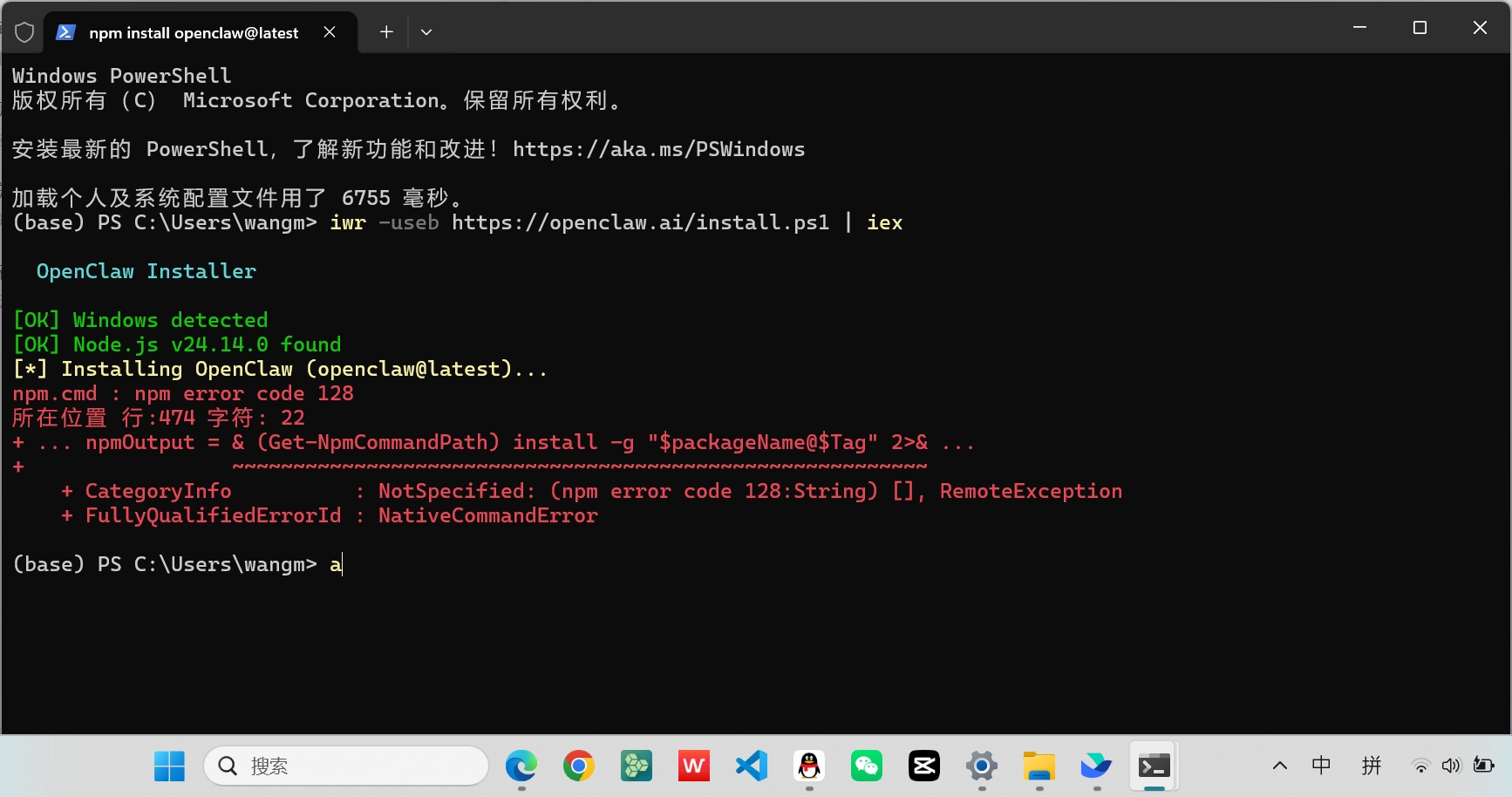Show hidden system tray icons
This screenshot has height=797, width=1512.
[x=1279, y=766]
